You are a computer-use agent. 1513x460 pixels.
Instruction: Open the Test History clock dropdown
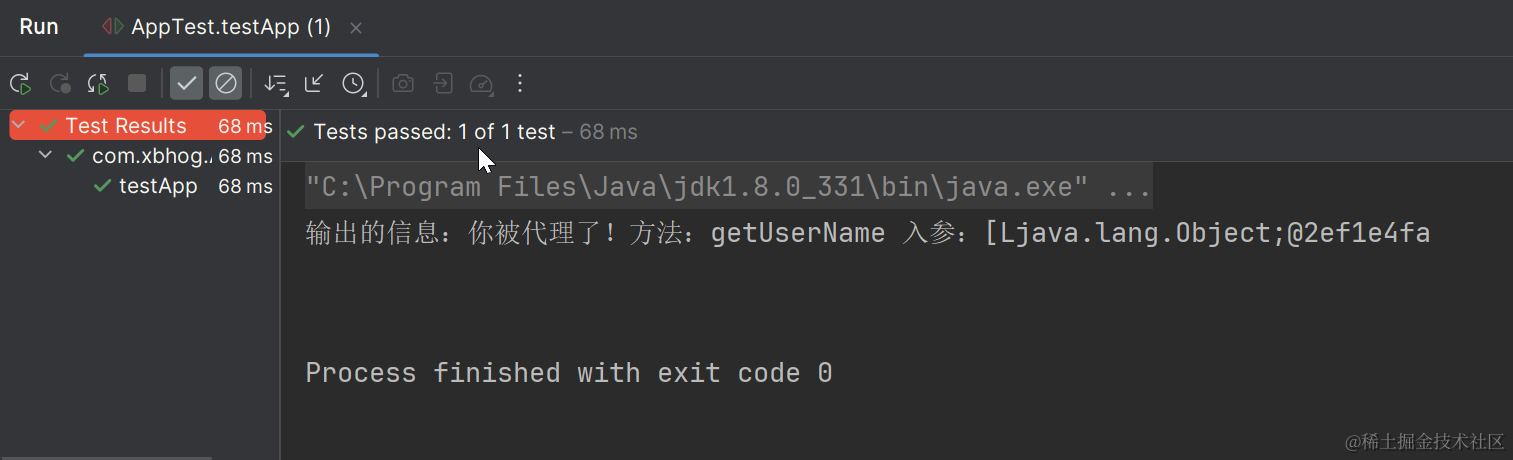pos(353,83)
